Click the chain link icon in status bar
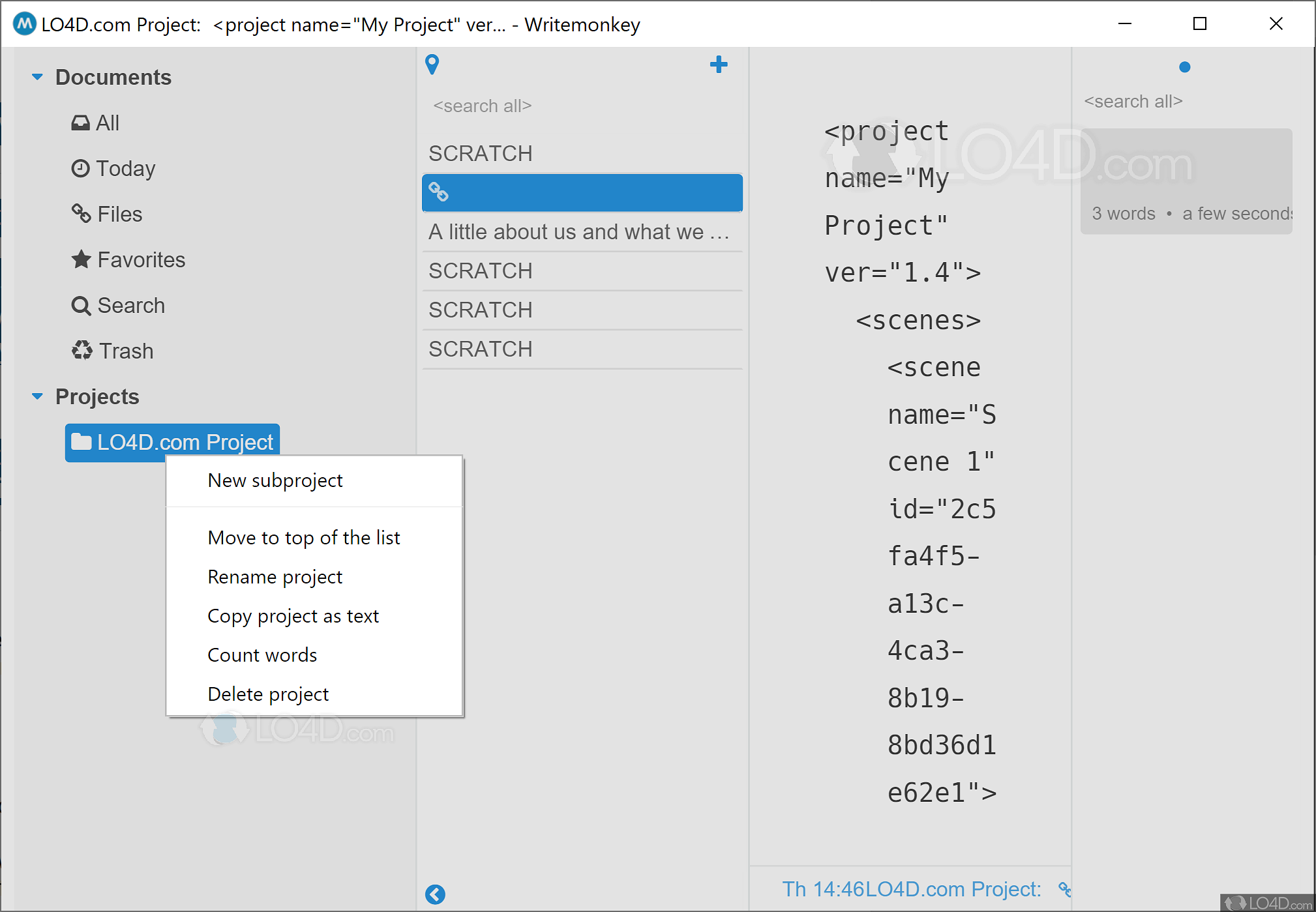The width and height of the screenshot is (1316, 912). pyautogui.click(x=1064, y=889)
